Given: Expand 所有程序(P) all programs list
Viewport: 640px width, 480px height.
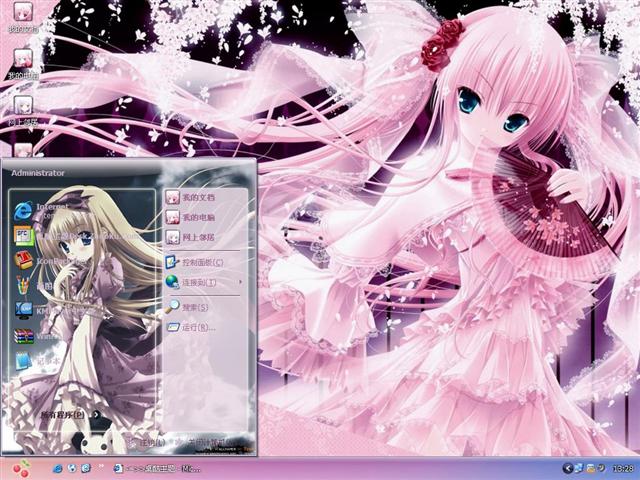Looking at the screenshot, I should [x=70, y=415].
